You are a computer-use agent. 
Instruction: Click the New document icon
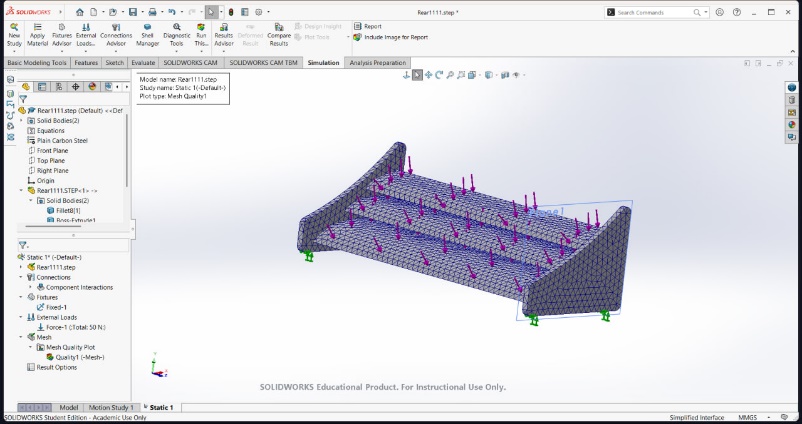click(x=93, y=12)
